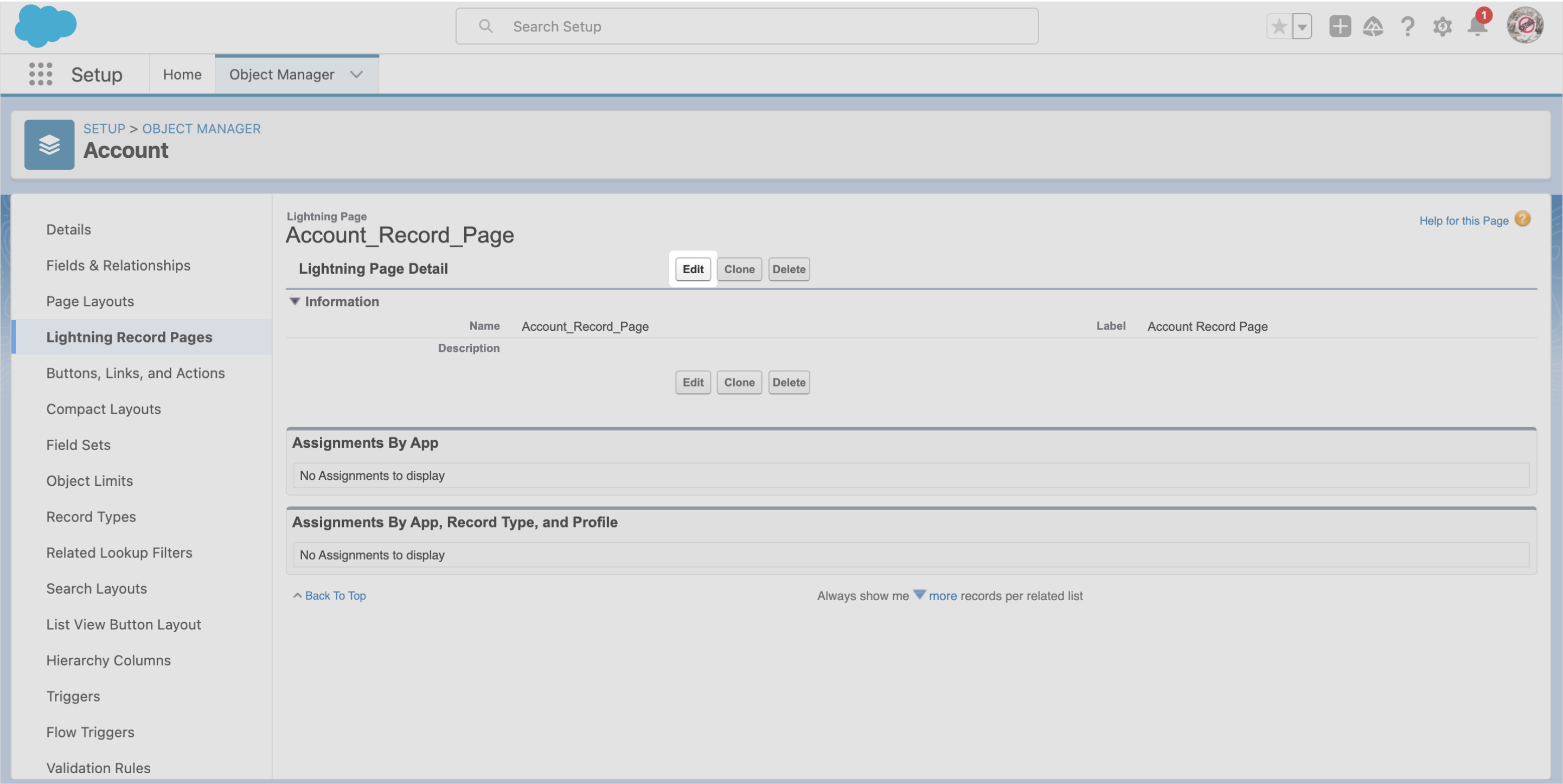The width and height of the screenshot is (1563, 784).
Task: Click the top Edit button
Action: [693, 269]
